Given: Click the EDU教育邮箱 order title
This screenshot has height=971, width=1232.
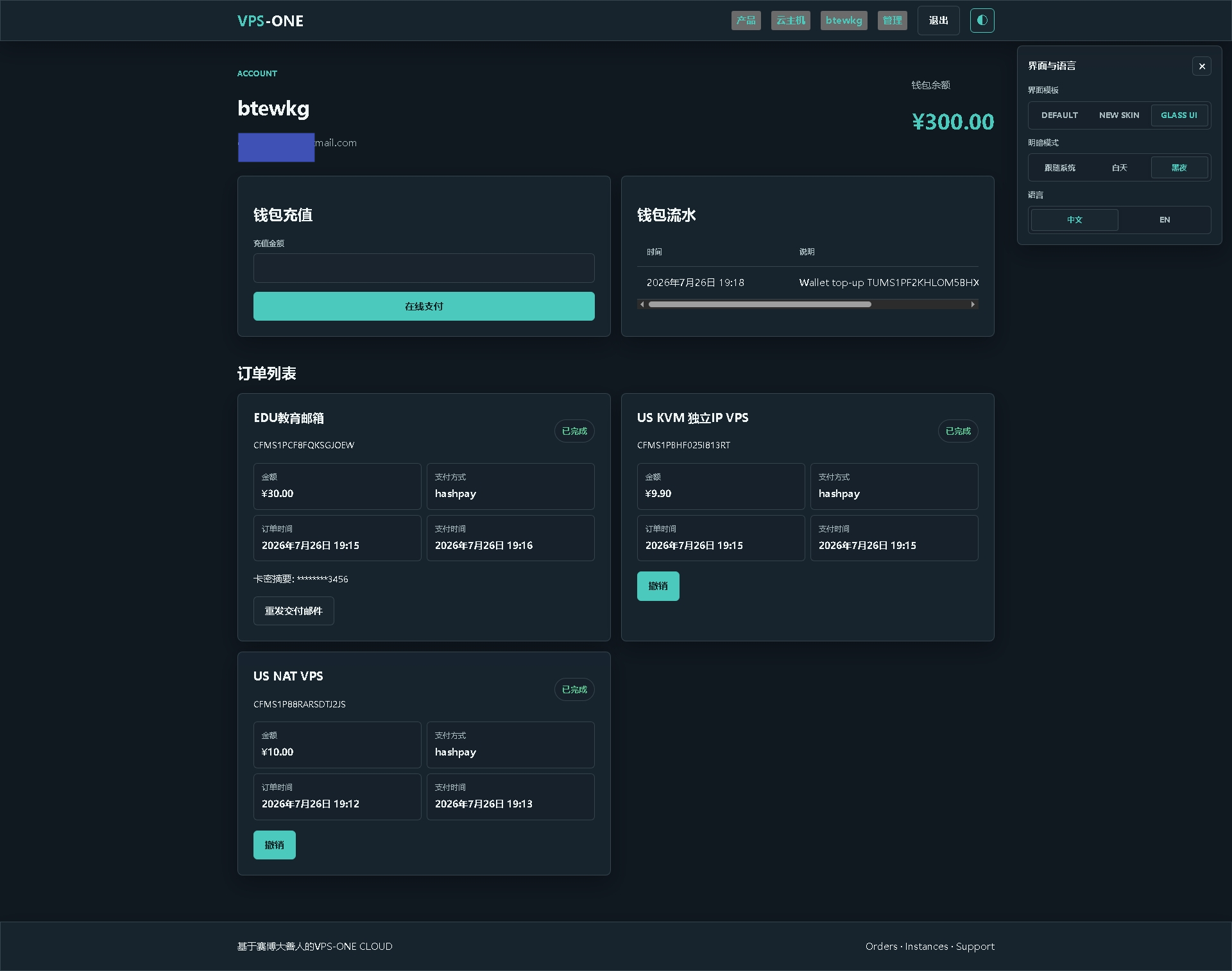Looking at the screenshot, I should pyautogui.click(x=289, y=418).
